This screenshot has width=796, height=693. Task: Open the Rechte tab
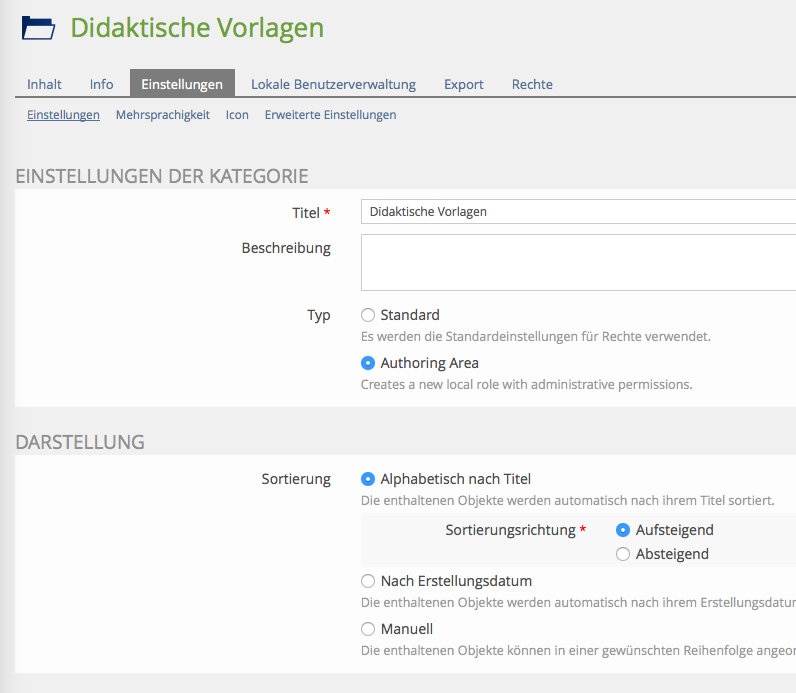[x=532, y=84]
